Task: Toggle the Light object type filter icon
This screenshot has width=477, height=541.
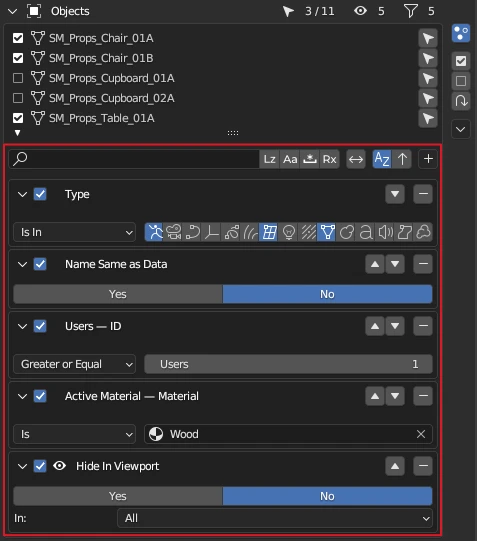Action: 289,232
